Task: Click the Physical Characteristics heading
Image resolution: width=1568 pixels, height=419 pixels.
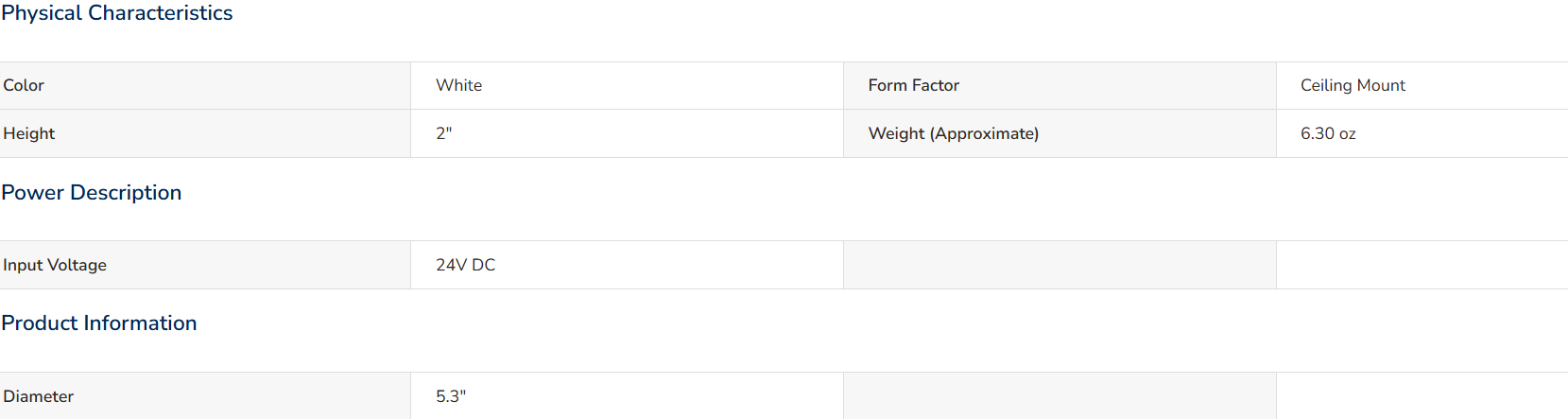Action: pyautogui.click(x=117, y=13)
